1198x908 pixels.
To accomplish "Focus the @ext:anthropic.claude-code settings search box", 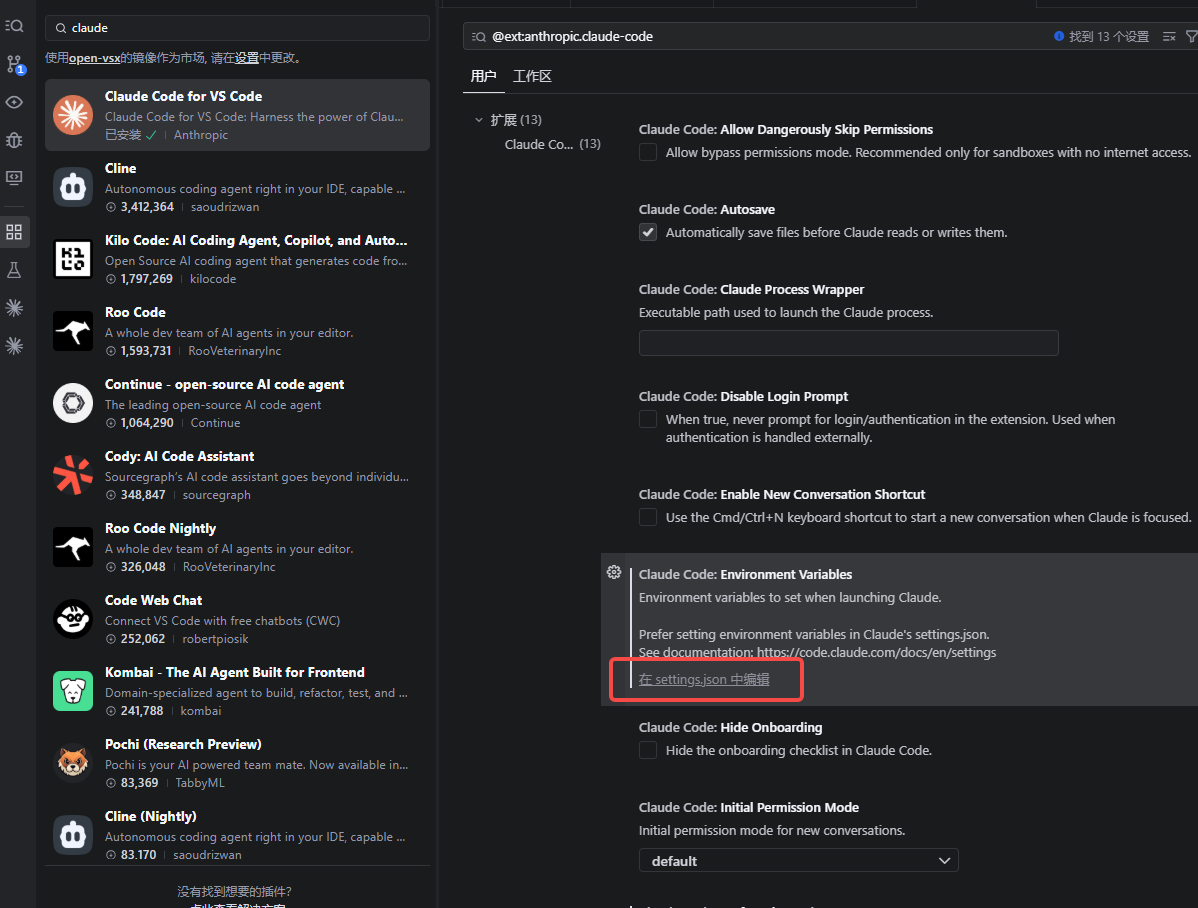I will click(756, 37).
